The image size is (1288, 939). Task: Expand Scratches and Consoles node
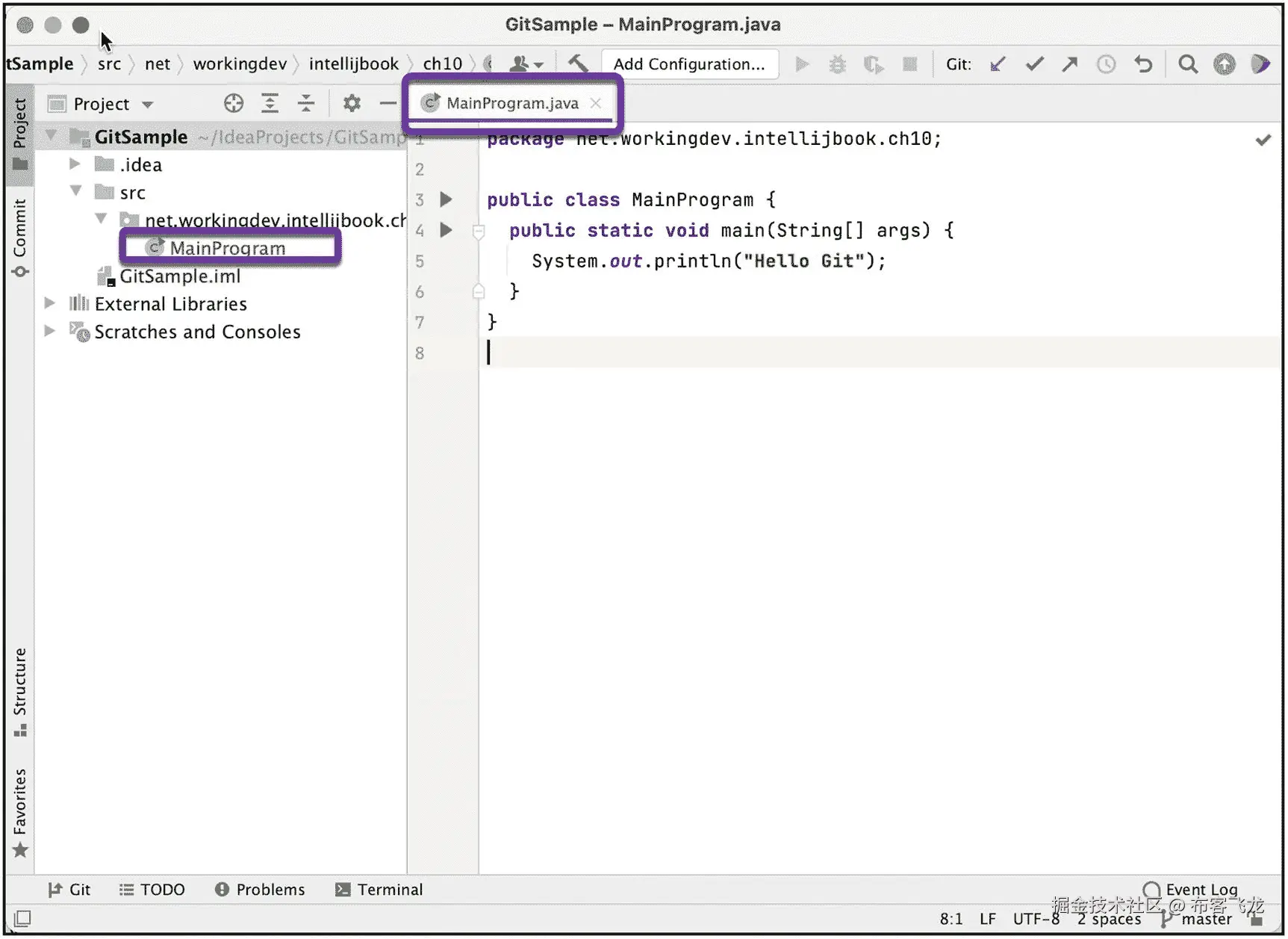49,331
